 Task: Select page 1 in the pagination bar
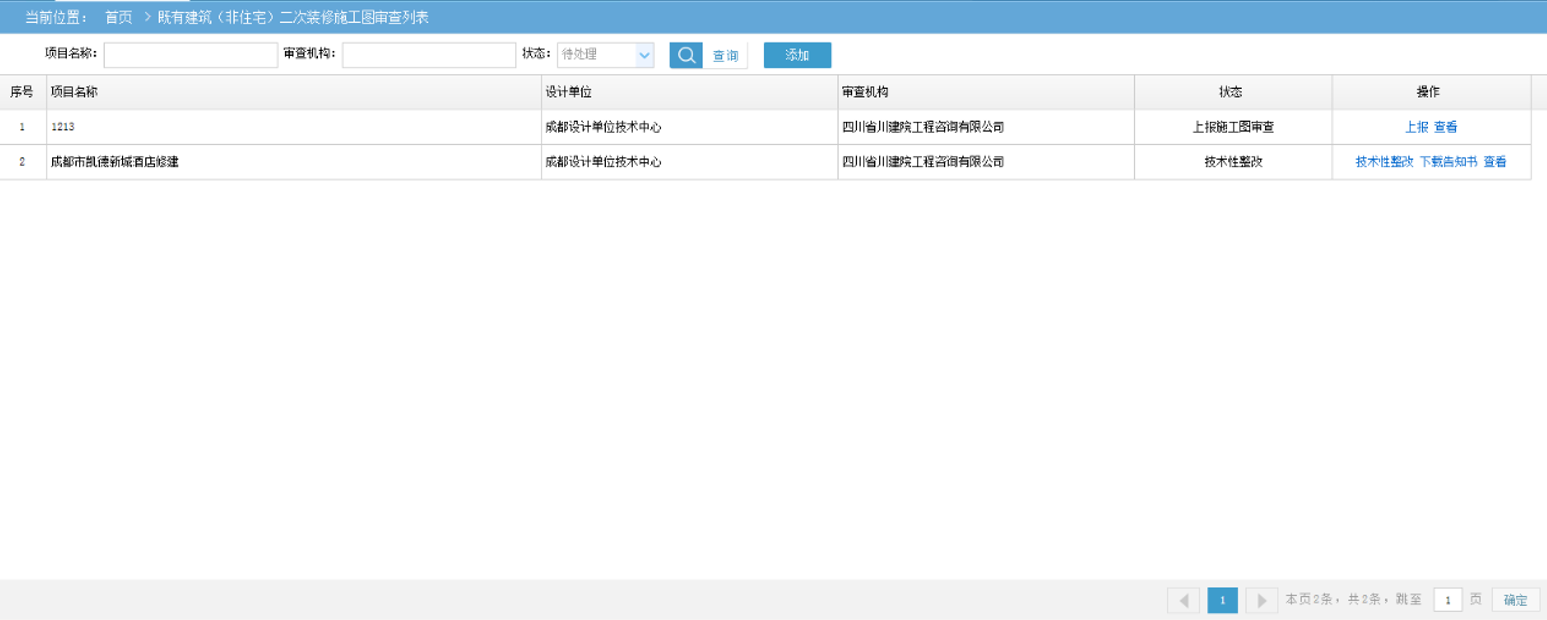tap(1222, 599)
